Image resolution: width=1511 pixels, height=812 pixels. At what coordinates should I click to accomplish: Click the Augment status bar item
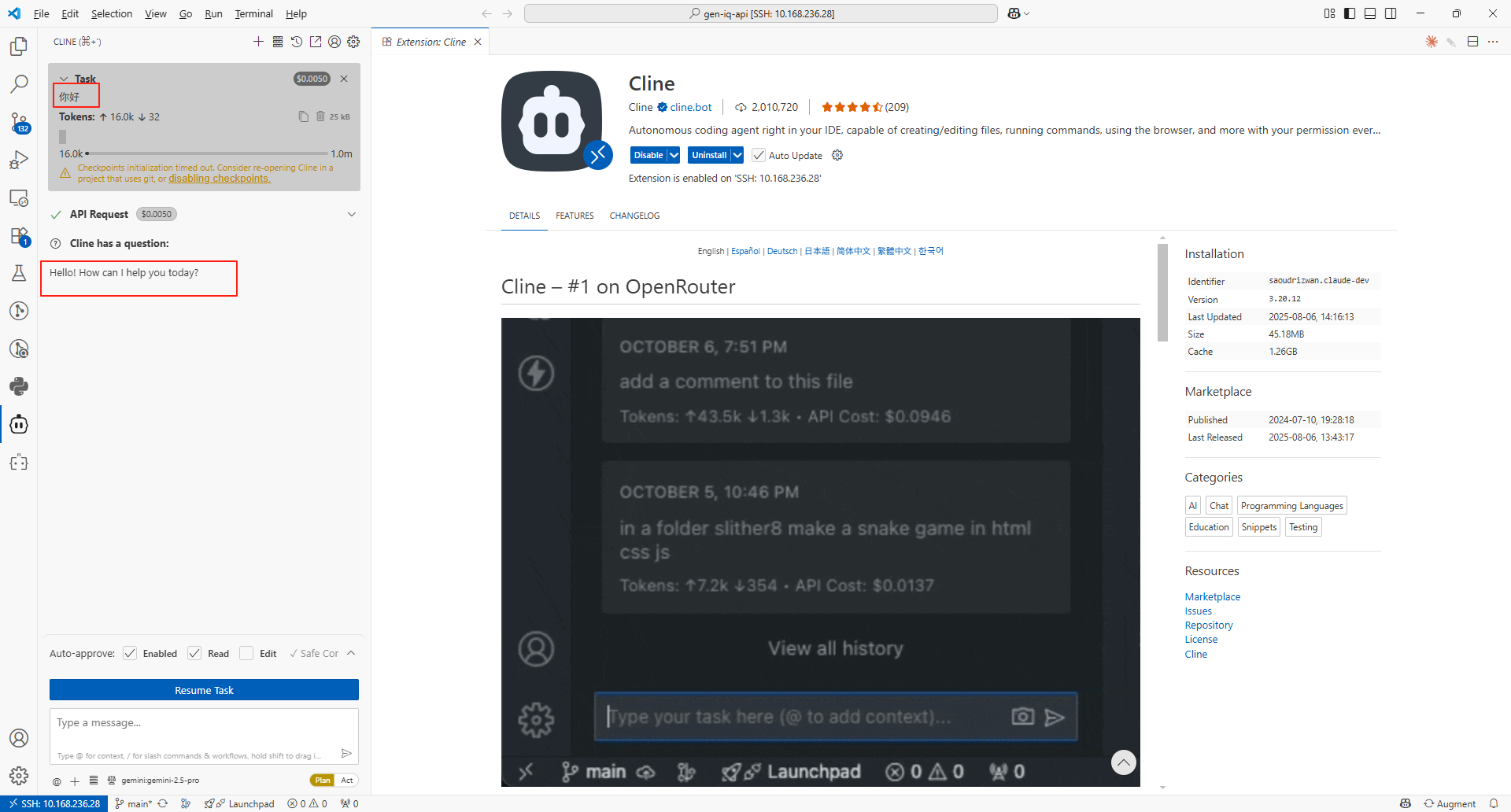[x=1450, y=803]
